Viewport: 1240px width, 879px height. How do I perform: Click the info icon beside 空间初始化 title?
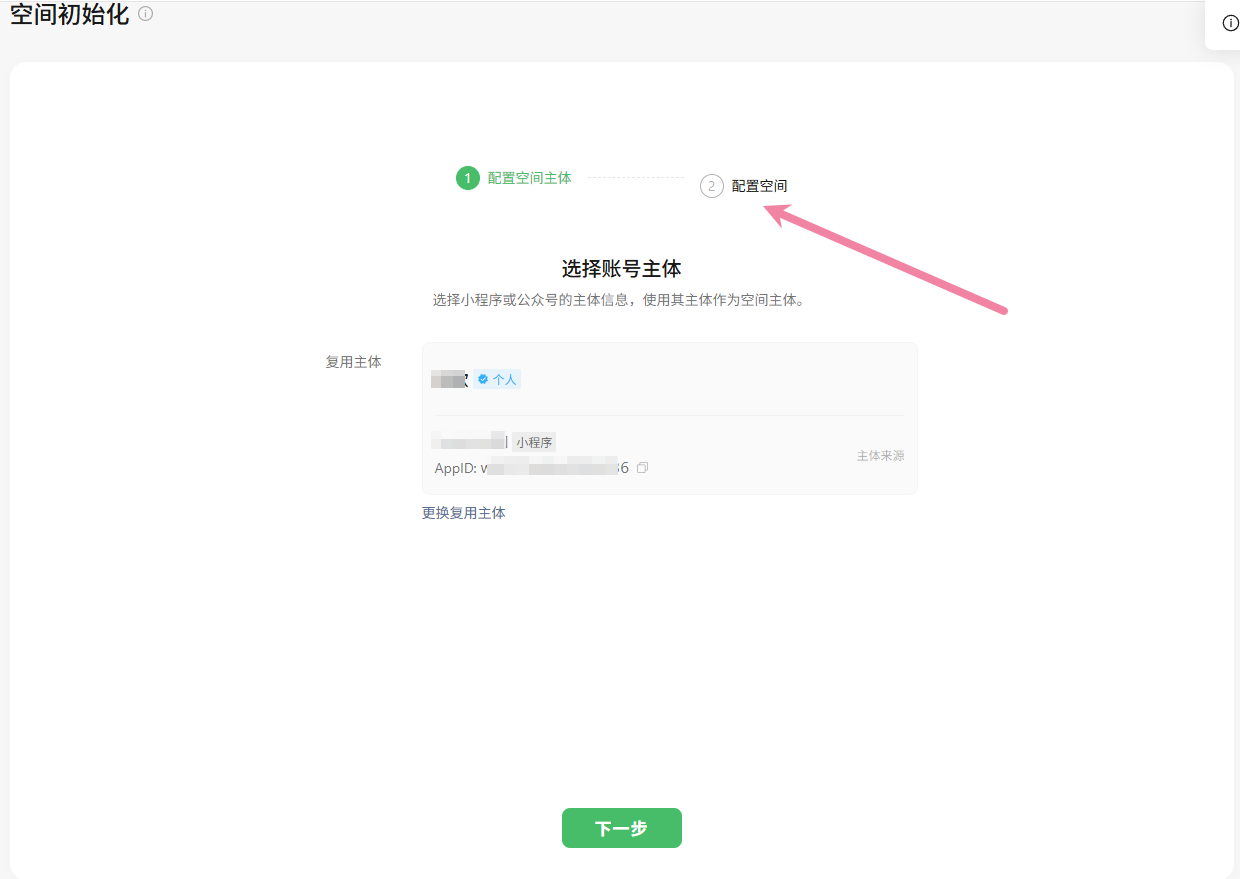[145, 14]
